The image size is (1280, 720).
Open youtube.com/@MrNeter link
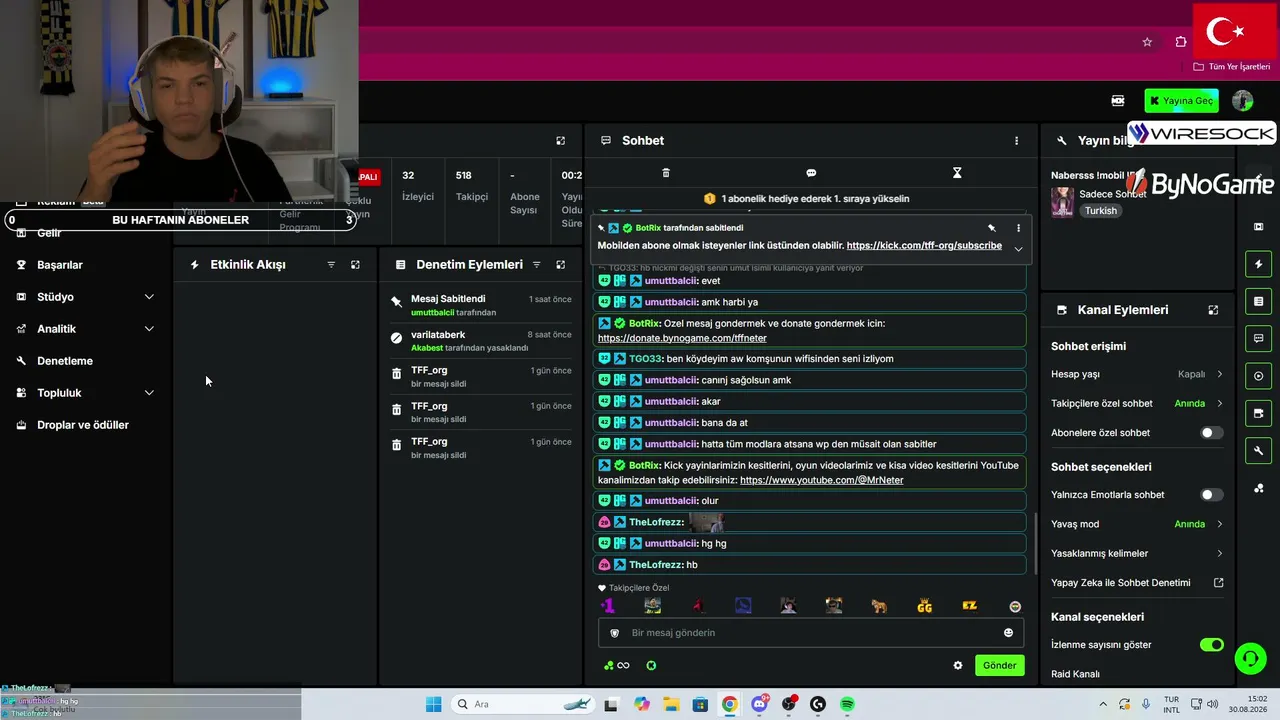coord(821,480)
